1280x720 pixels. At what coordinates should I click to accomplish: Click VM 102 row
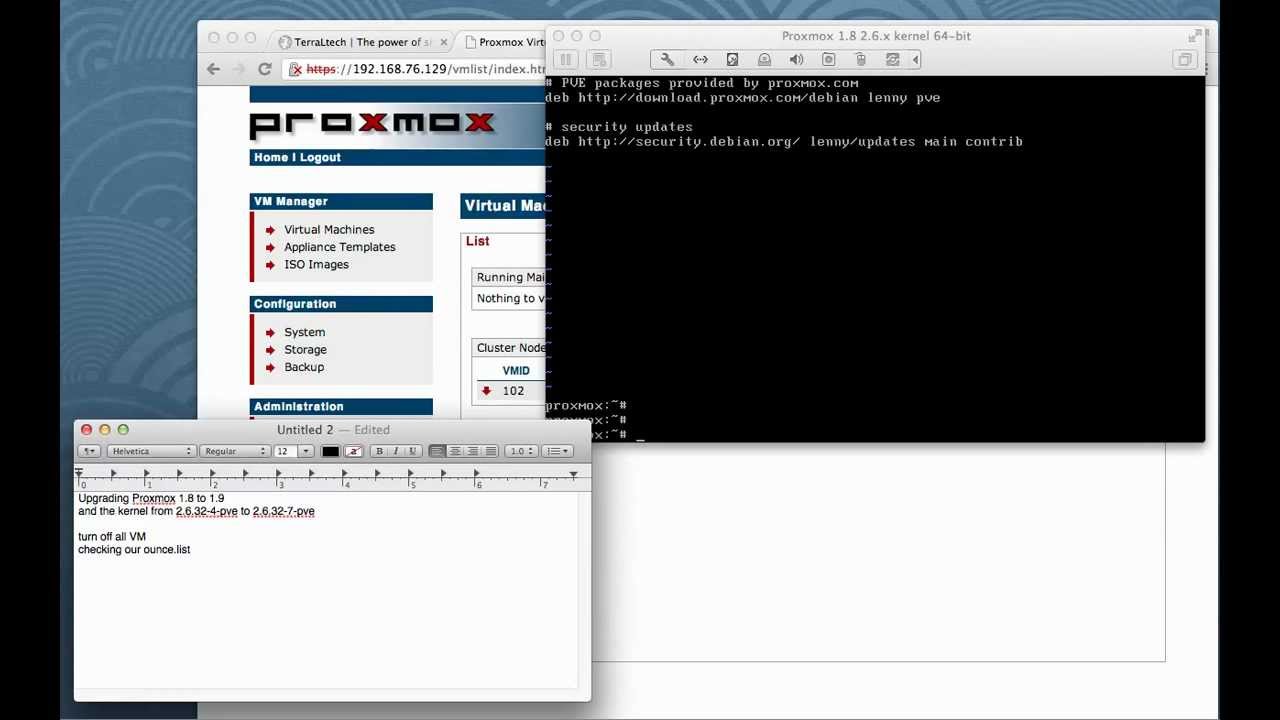click(x=509, y=391)
